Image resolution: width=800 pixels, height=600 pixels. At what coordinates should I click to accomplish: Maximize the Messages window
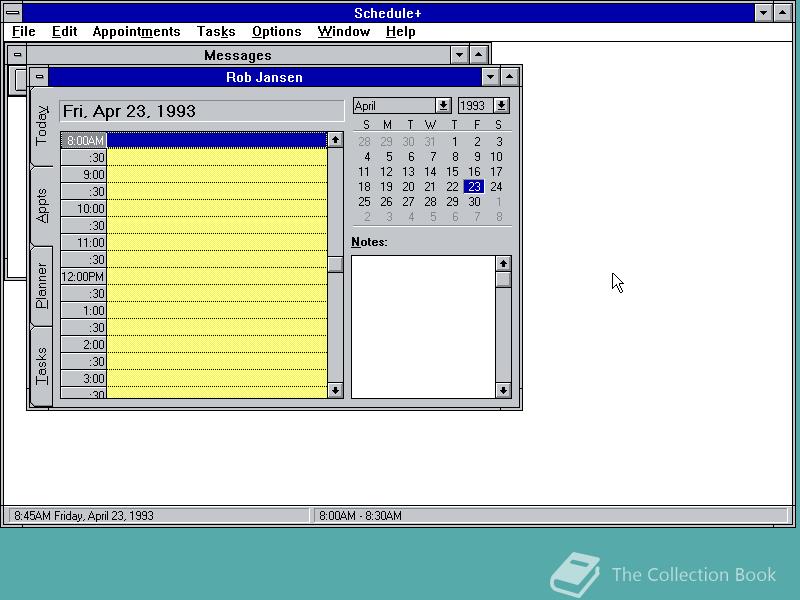pos(478,55)
